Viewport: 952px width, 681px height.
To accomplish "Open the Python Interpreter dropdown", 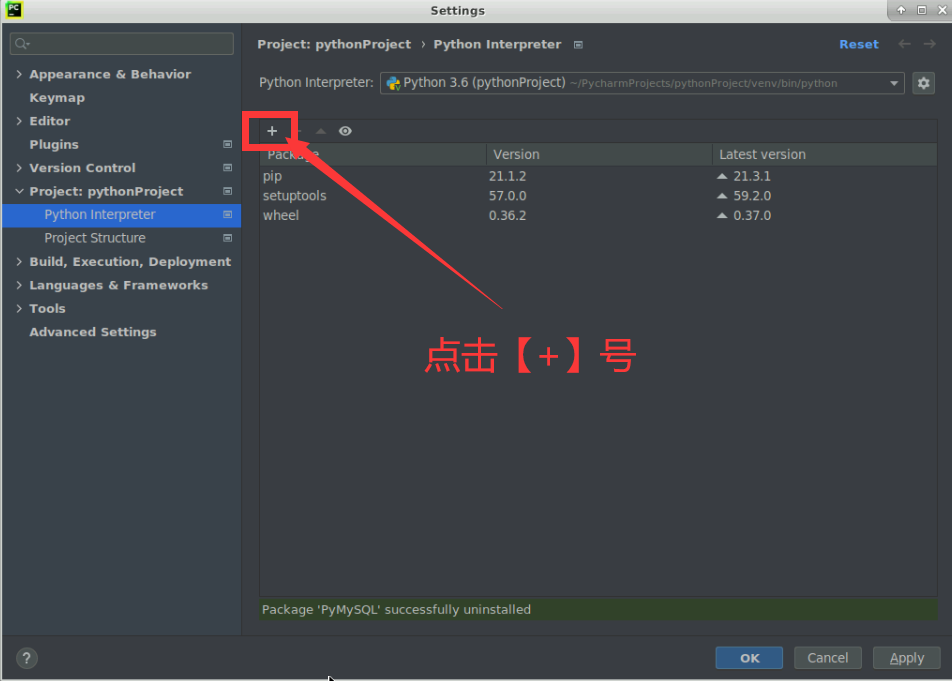I will coord(895,83).
